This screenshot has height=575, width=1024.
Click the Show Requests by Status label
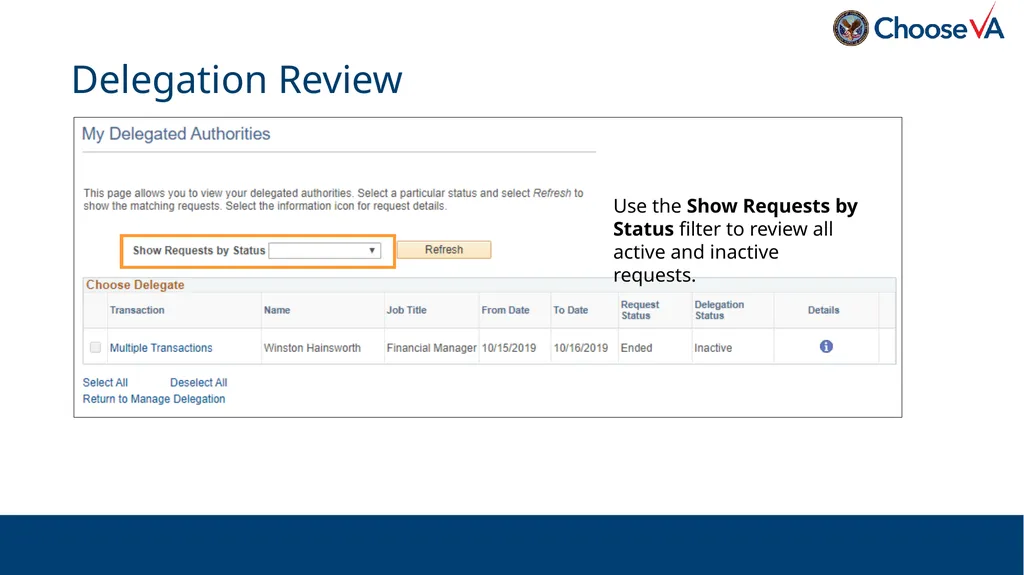199,250
